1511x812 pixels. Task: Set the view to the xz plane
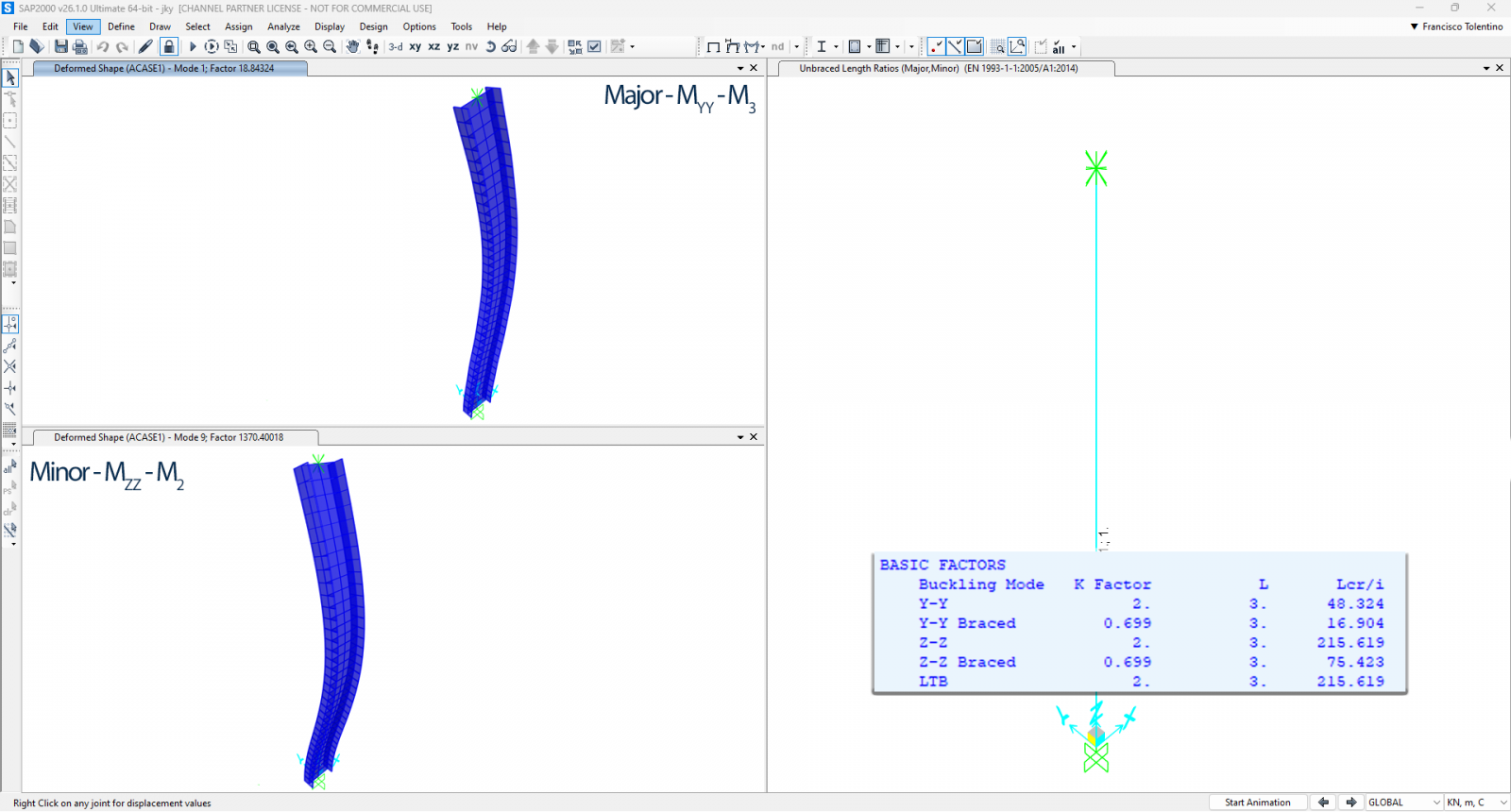433,46
